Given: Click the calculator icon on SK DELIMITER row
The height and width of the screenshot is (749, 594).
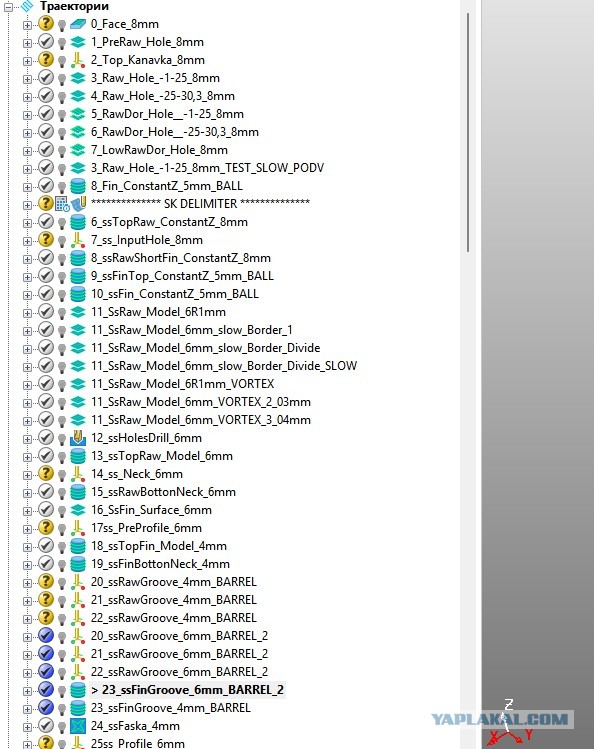Looking at the screenshot, I should pos(62,204).
